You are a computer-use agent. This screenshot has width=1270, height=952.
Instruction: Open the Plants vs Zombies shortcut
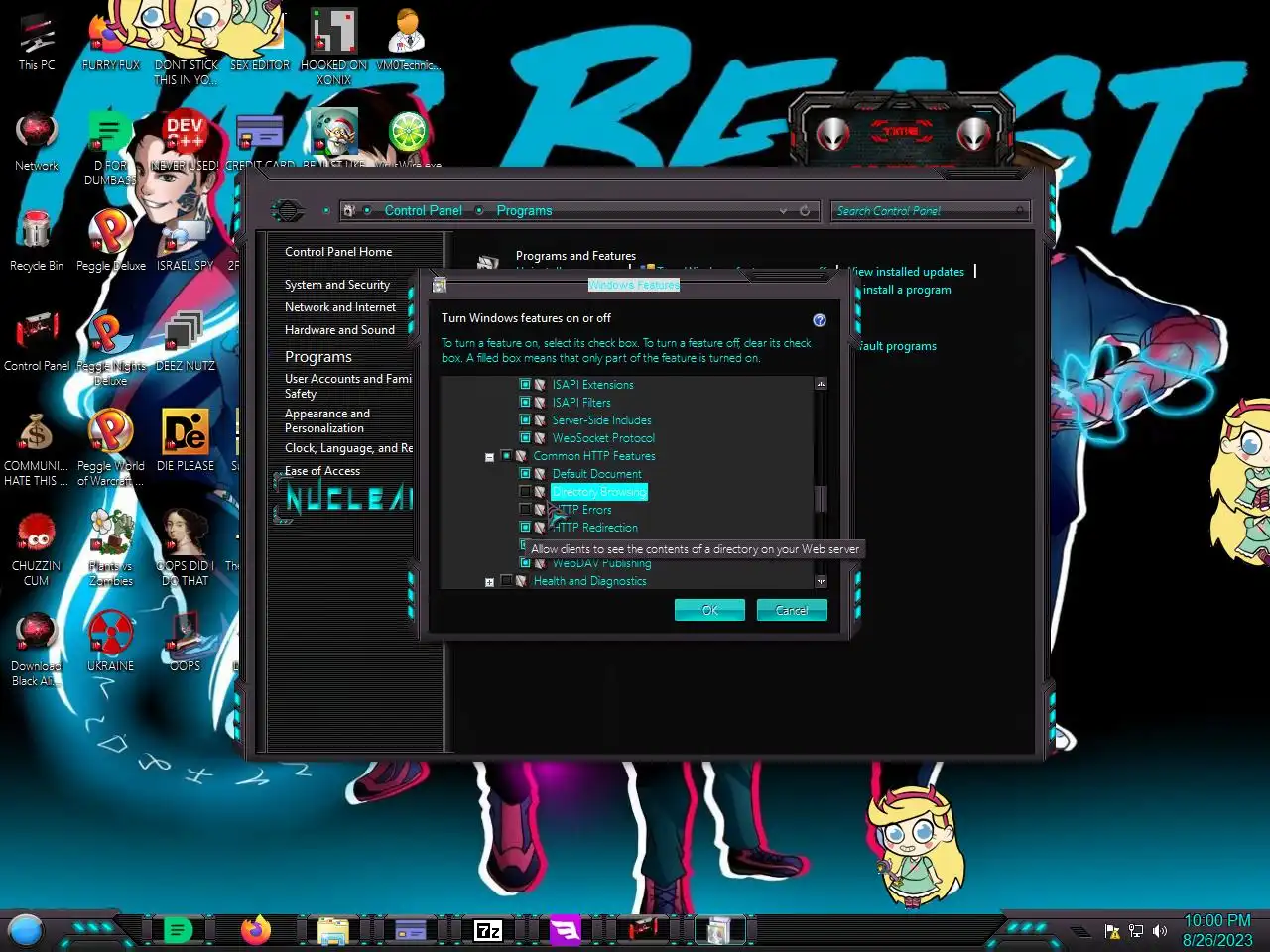pos(111,548)
